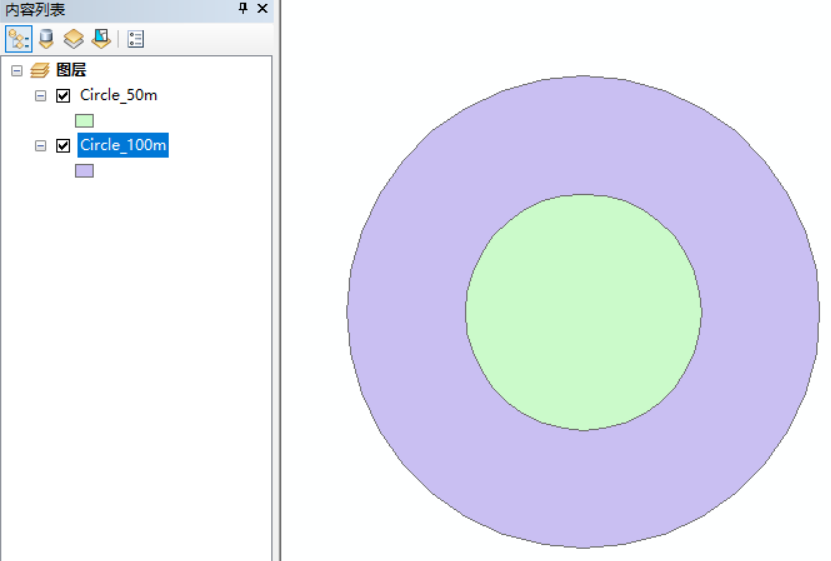Collapse the 图层 data frame
The image size is (831, 561).
(x=17, y=70)
